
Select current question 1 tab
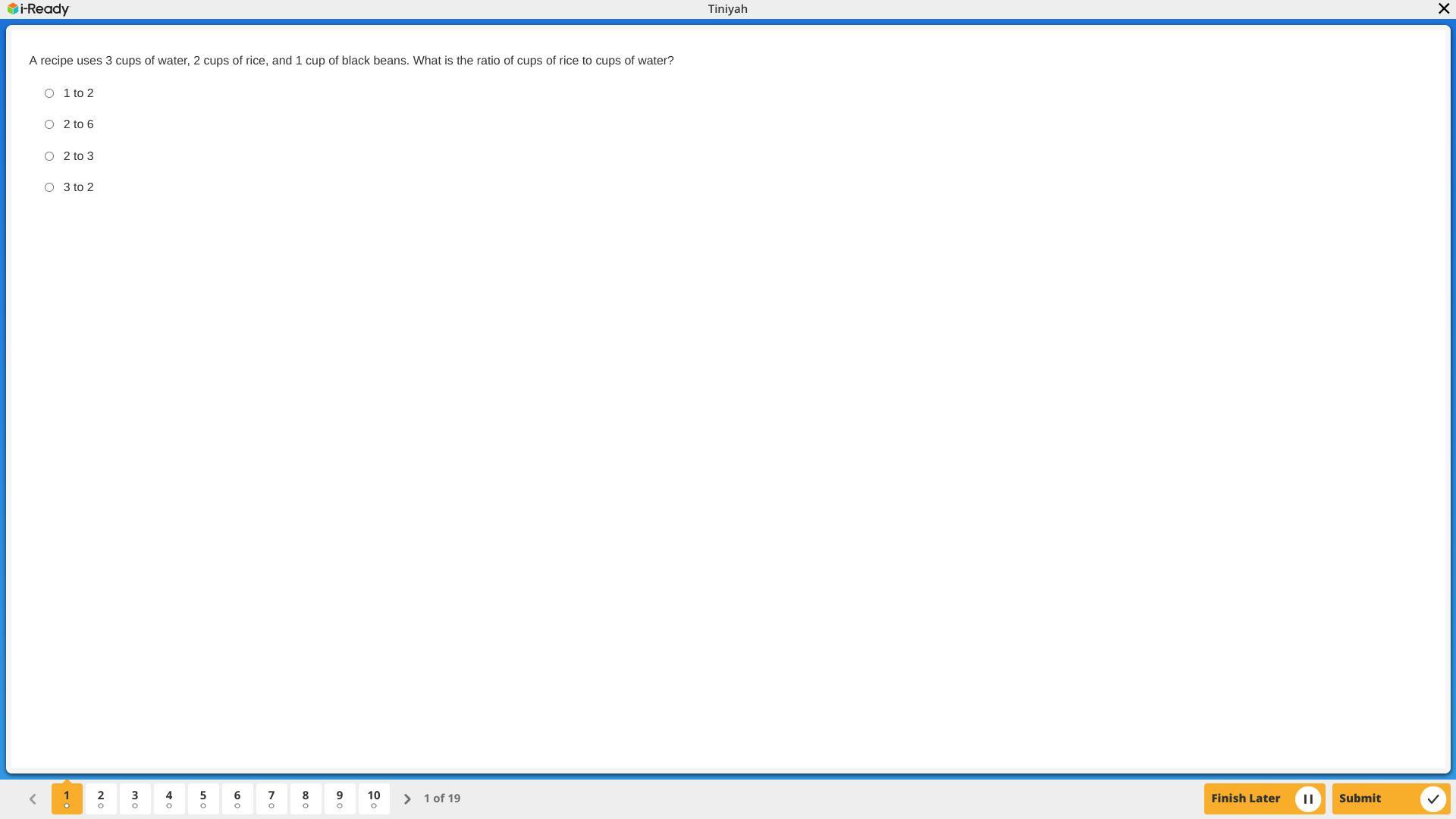[67, 799]
